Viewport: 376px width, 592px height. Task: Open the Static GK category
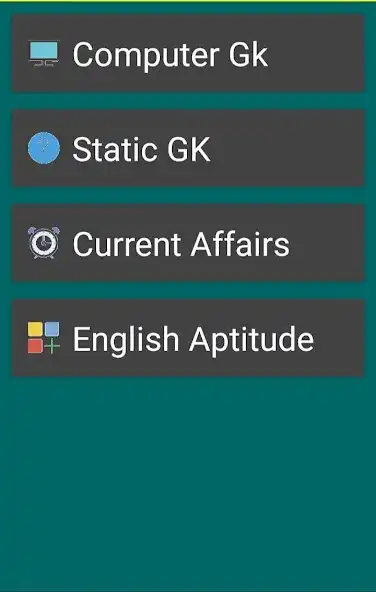[188, 148]
